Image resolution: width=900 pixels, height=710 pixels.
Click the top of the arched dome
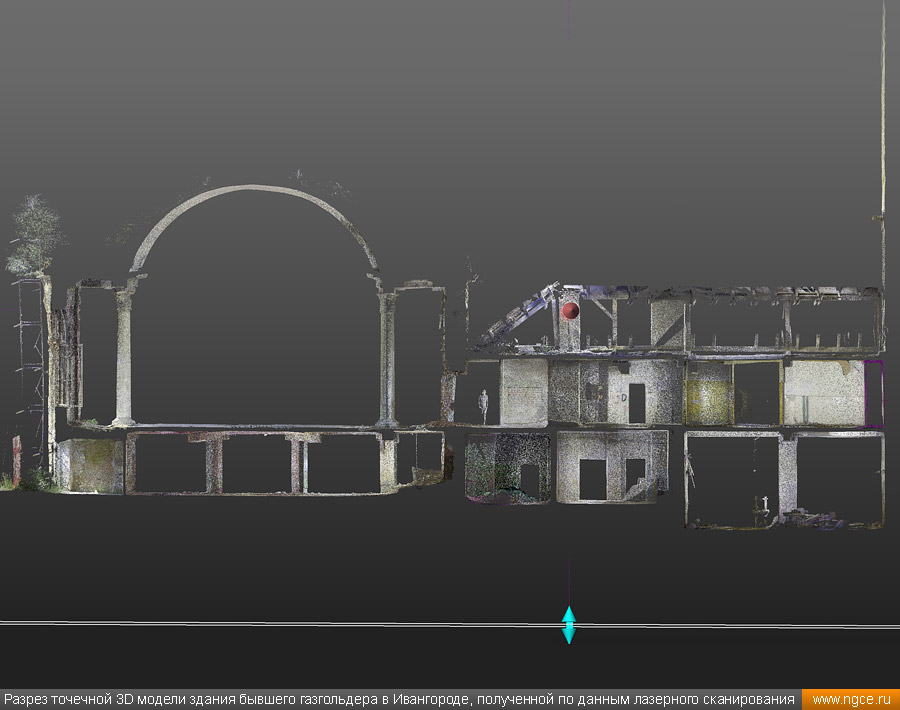[255, 188]
